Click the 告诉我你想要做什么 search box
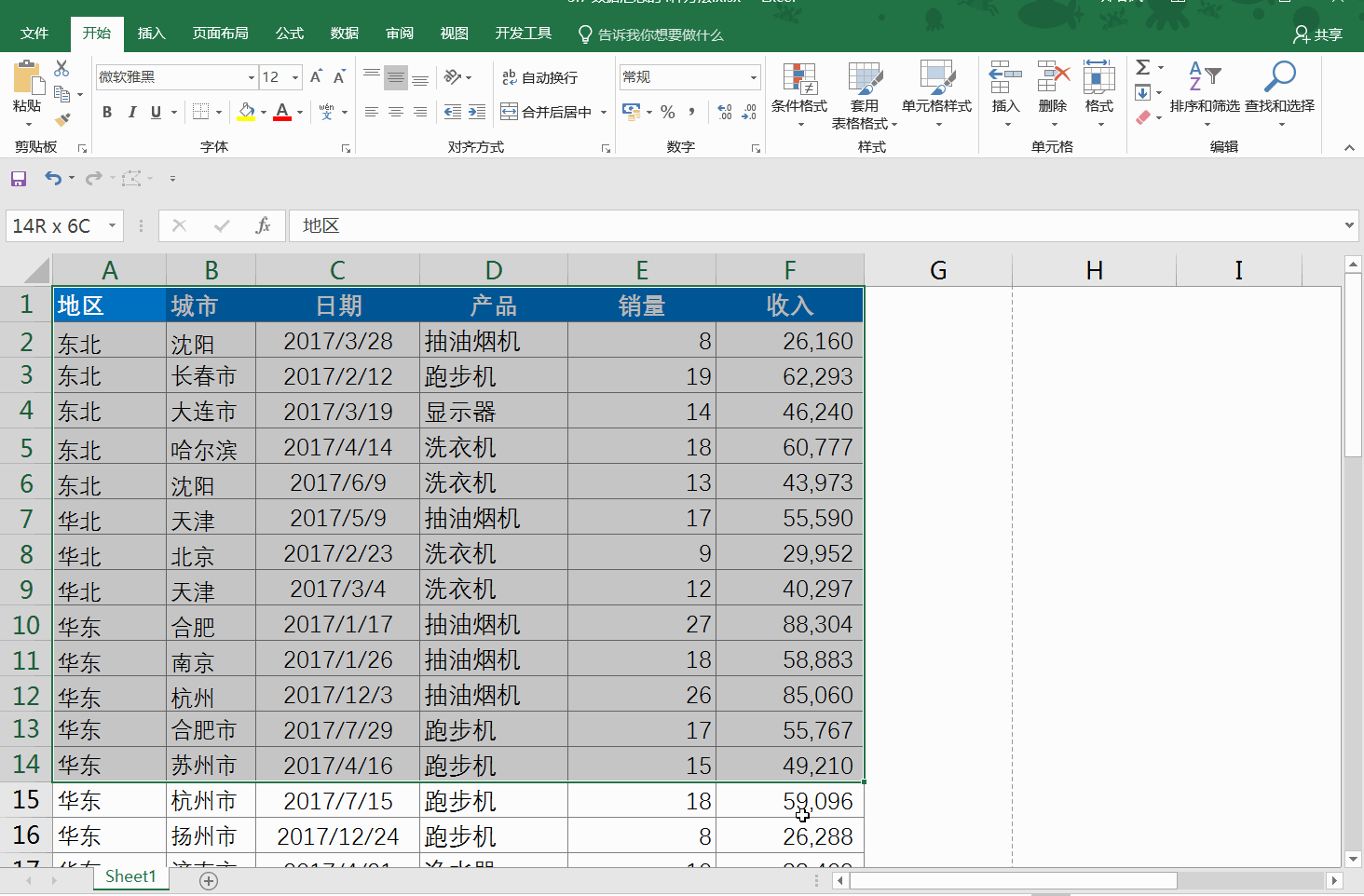Screen dimensions: 1364x896 650,34
